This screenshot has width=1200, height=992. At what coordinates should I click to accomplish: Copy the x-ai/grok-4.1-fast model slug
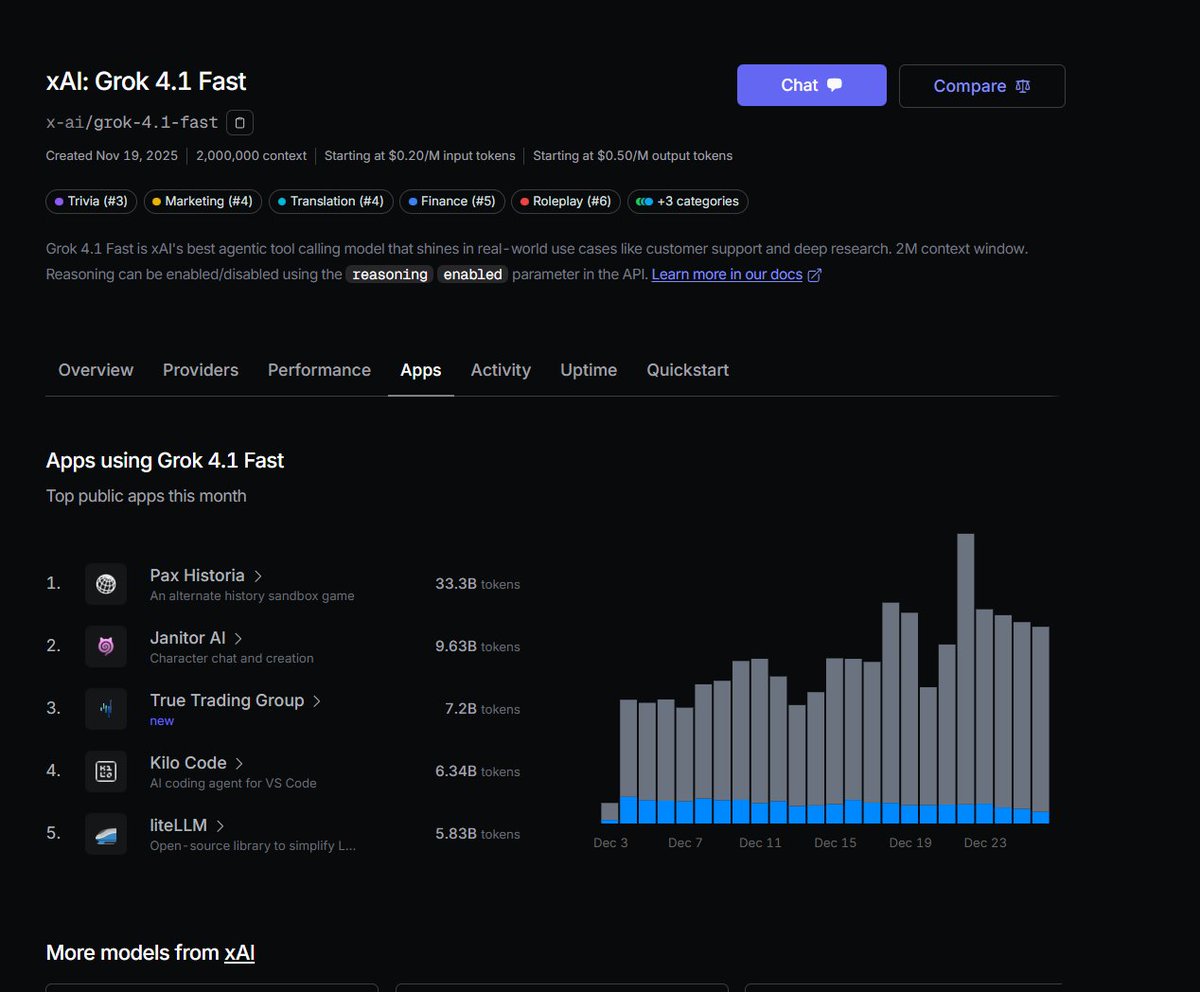(x=240, y=123)
